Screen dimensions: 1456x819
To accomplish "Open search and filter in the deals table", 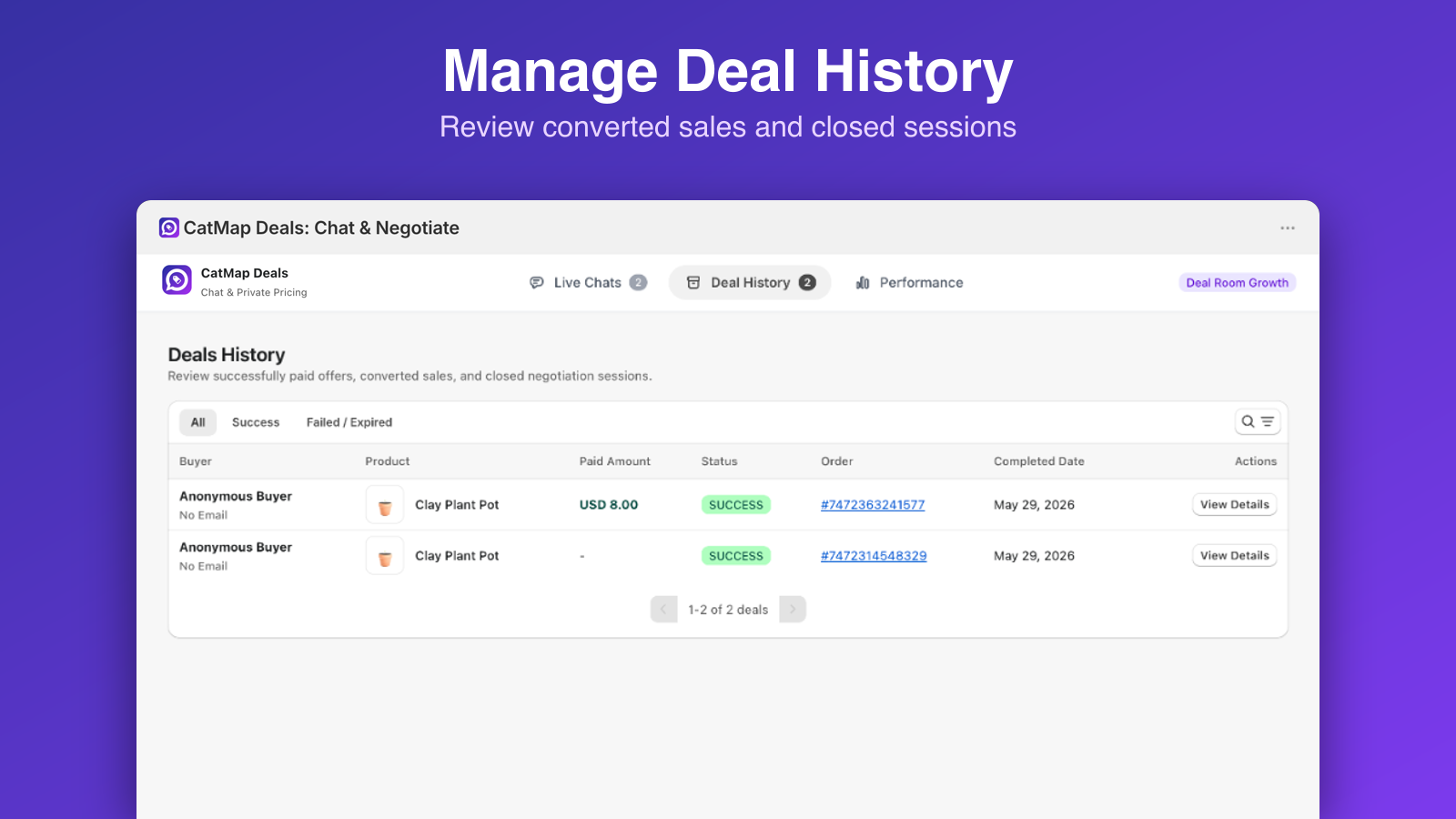I will pyautogui.click(x=1258, y=421).
